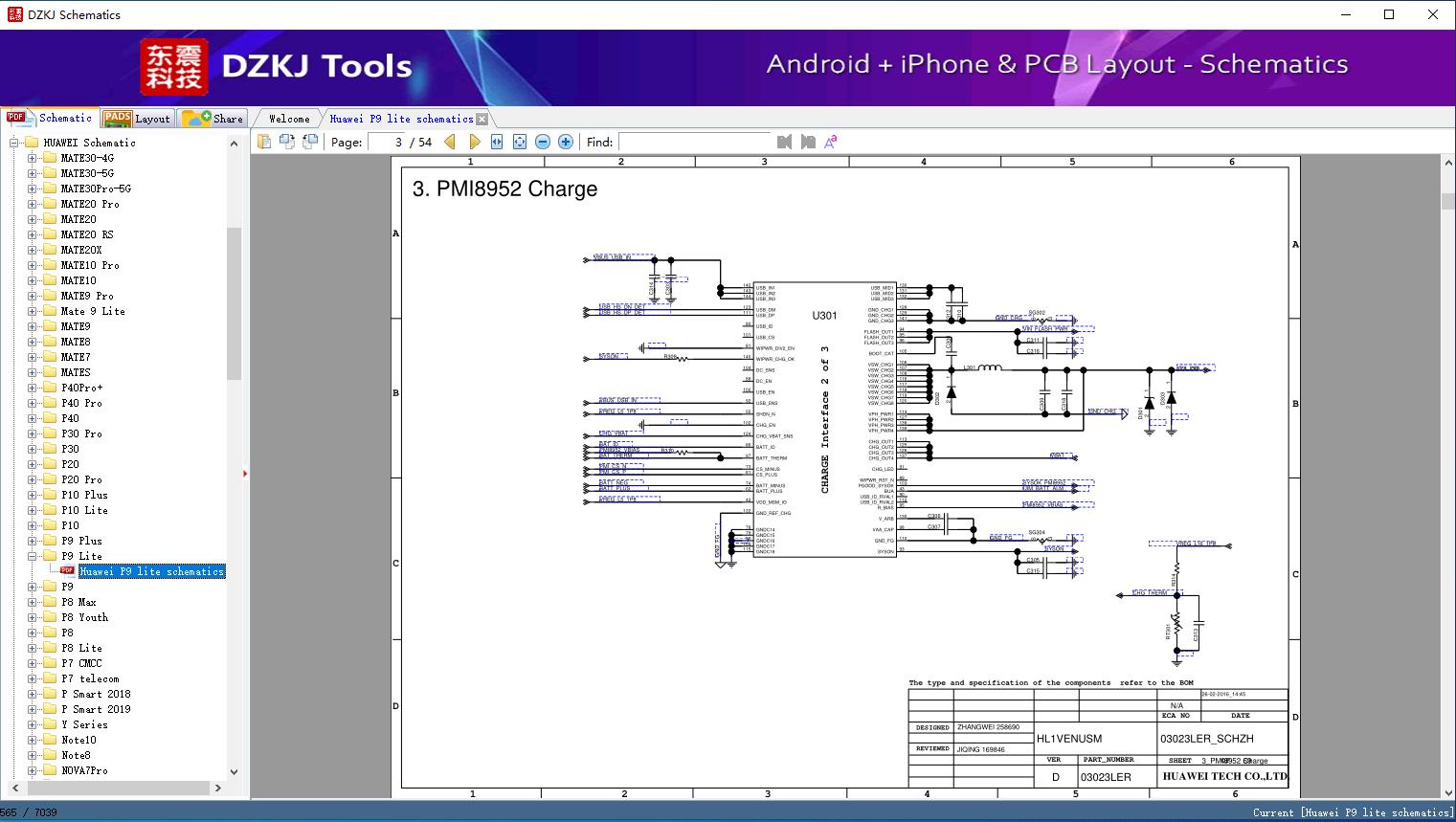Expand the Mate 9 Lite folder
1456x822 pixels.
[x=32, y=311]
